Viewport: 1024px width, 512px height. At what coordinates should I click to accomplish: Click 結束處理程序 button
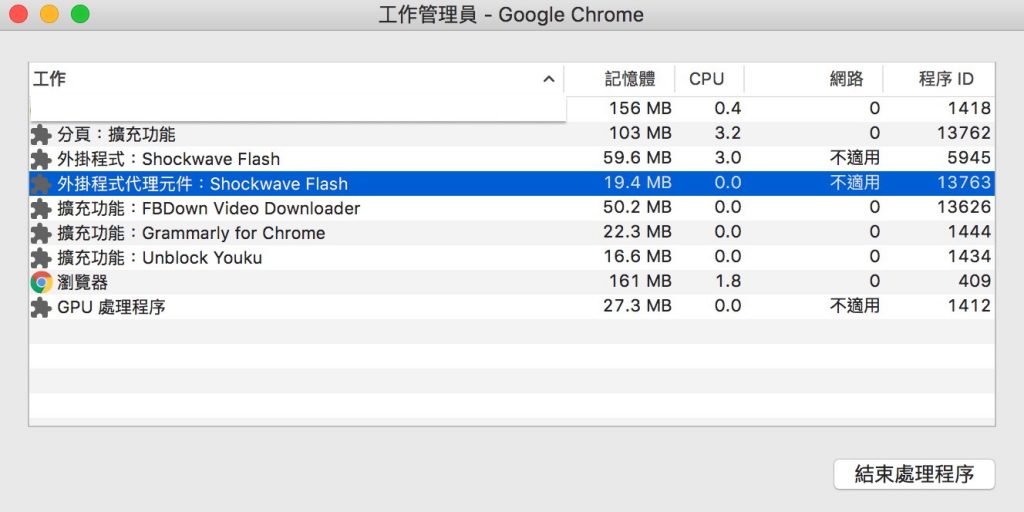pyautogui.click(x=914, y=474)
